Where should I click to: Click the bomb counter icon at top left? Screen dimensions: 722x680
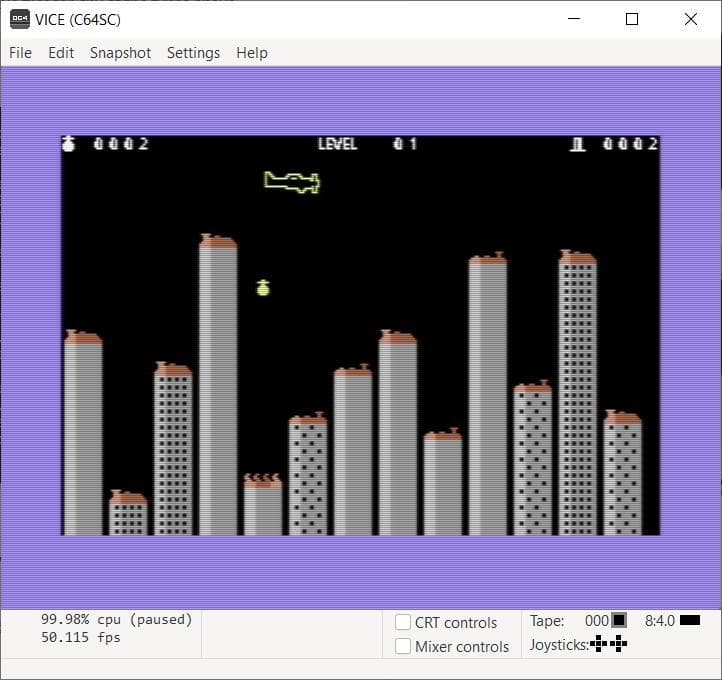click(x=69, y=144)
